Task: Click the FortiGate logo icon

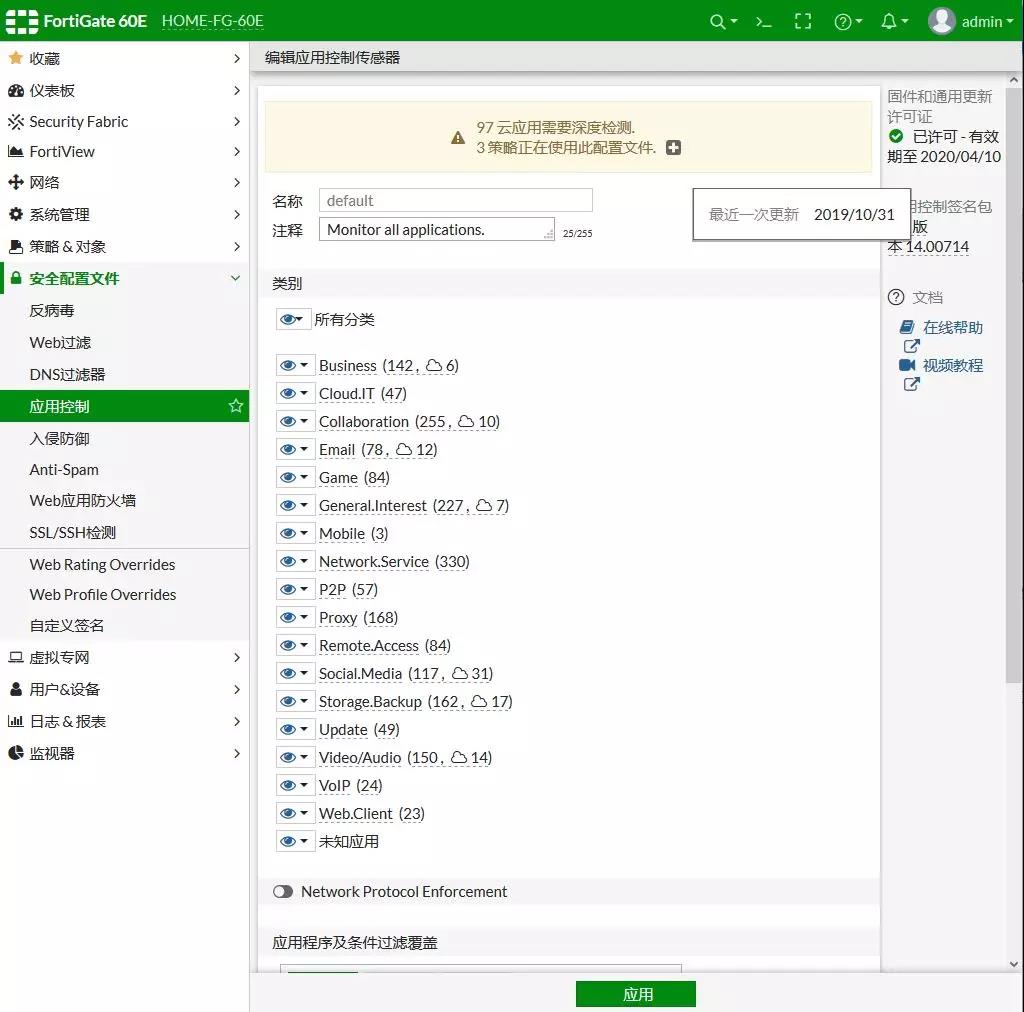Action: [22, 21]
